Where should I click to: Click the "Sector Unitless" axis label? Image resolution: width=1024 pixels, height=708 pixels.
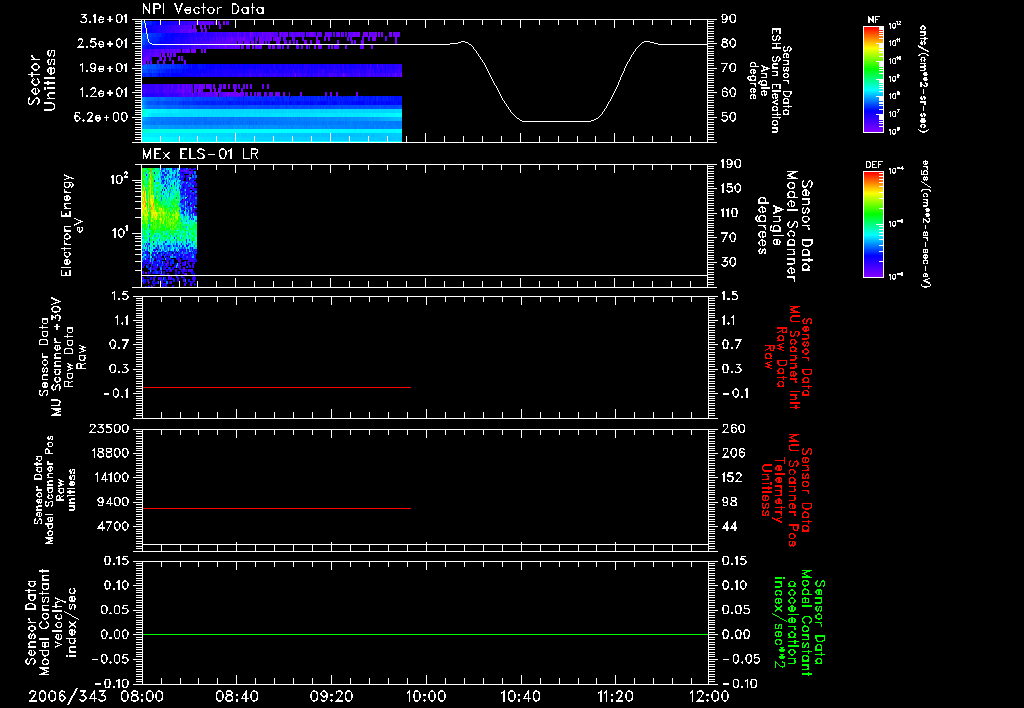point(41,80)
